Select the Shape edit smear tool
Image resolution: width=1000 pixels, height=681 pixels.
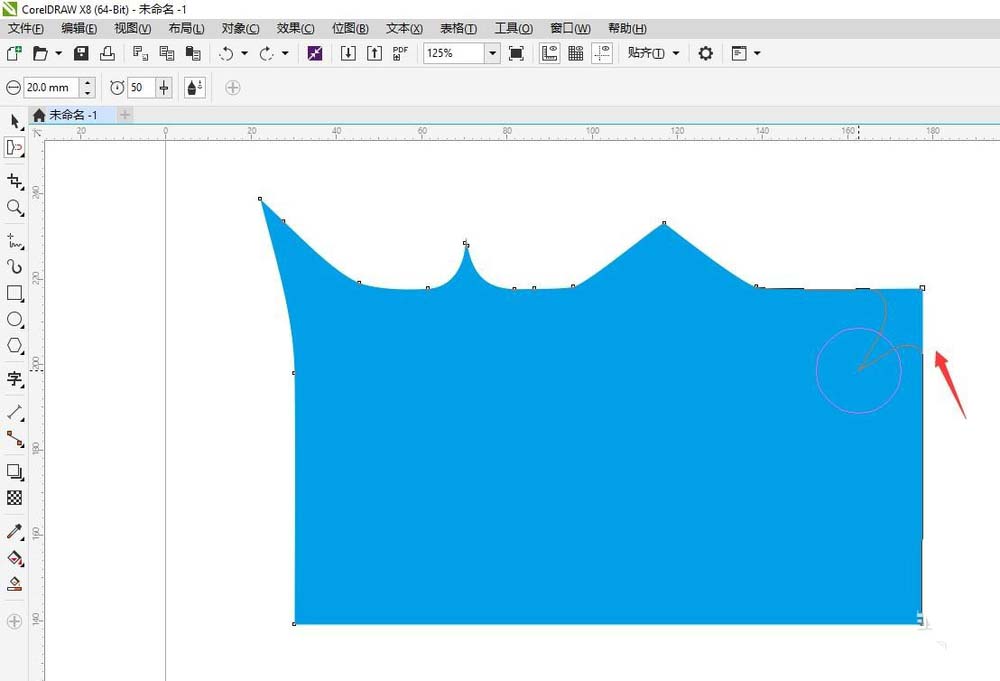pyautogui.click(x=15, y=147)
